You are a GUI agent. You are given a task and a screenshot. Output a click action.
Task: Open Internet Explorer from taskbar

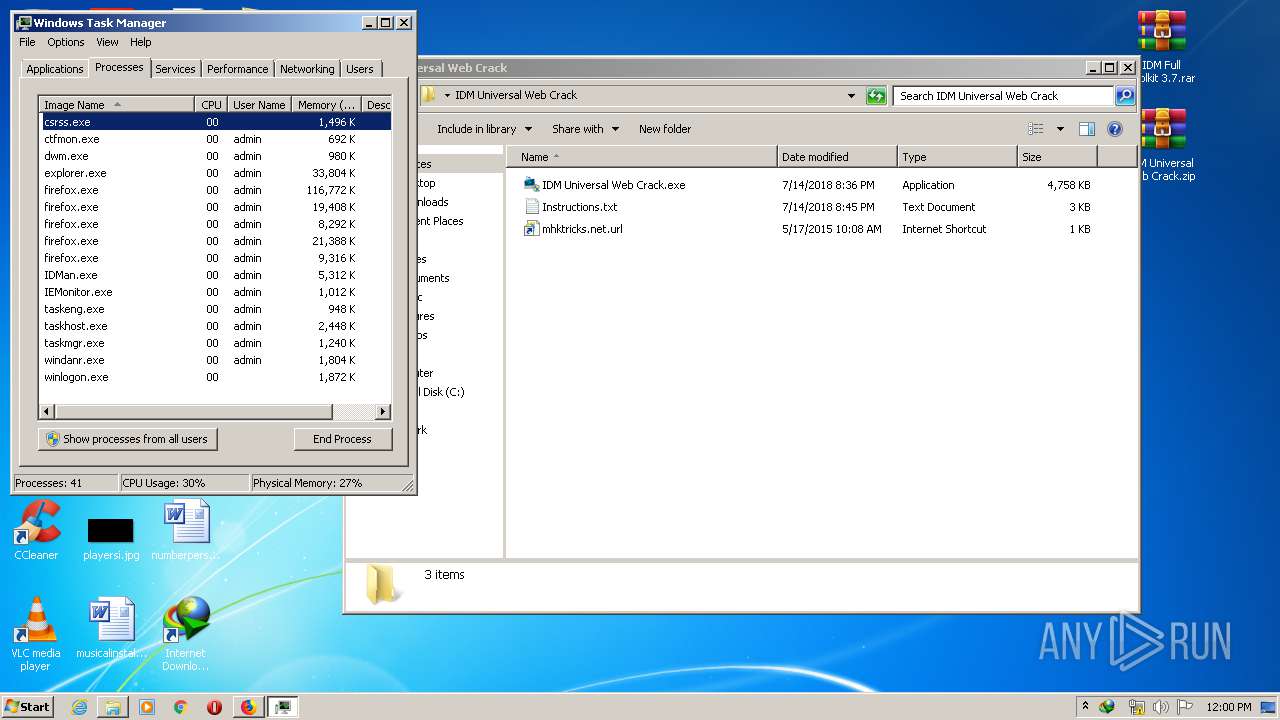pyautogui.click(x=79, y=707)
